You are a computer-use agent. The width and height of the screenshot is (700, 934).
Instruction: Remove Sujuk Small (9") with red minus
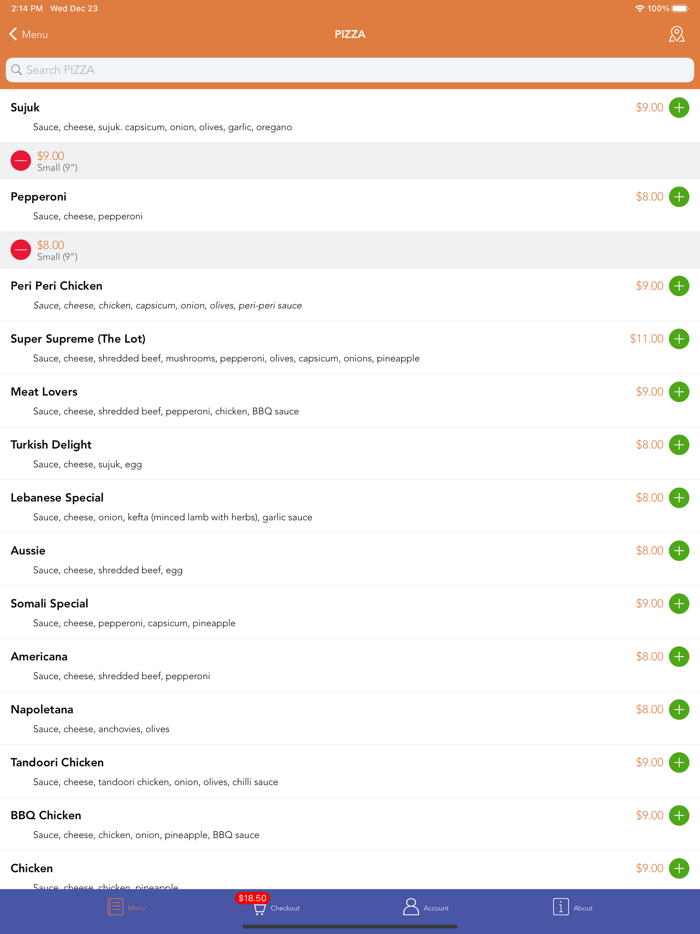coord(21,161)
